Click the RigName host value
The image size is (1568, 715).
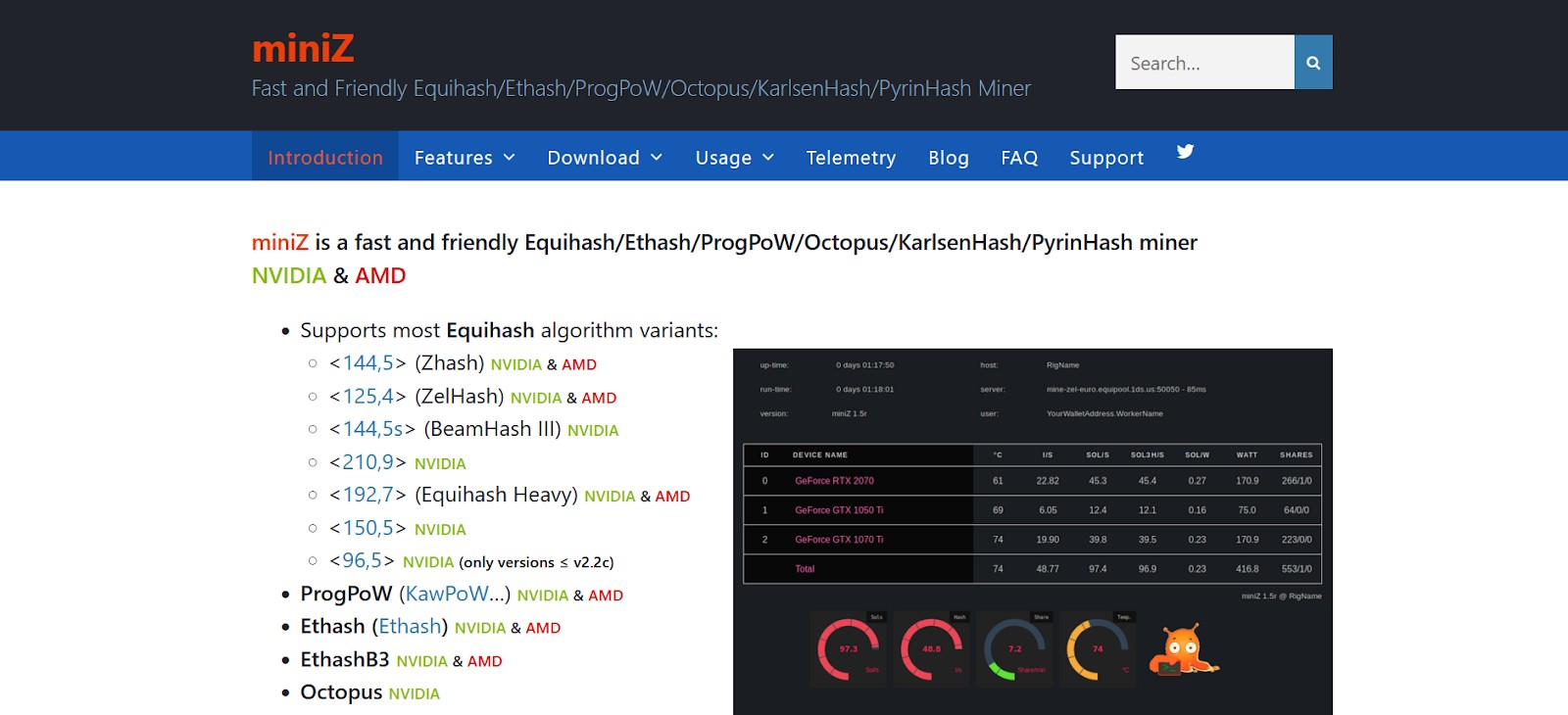tap(1062, 365)
